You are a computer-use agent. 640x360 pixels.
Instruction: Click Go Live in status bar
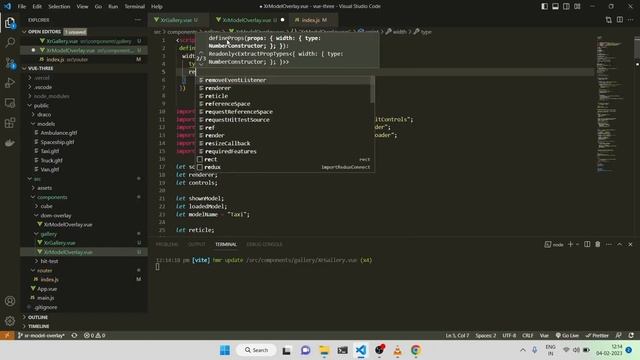point(567,335)
